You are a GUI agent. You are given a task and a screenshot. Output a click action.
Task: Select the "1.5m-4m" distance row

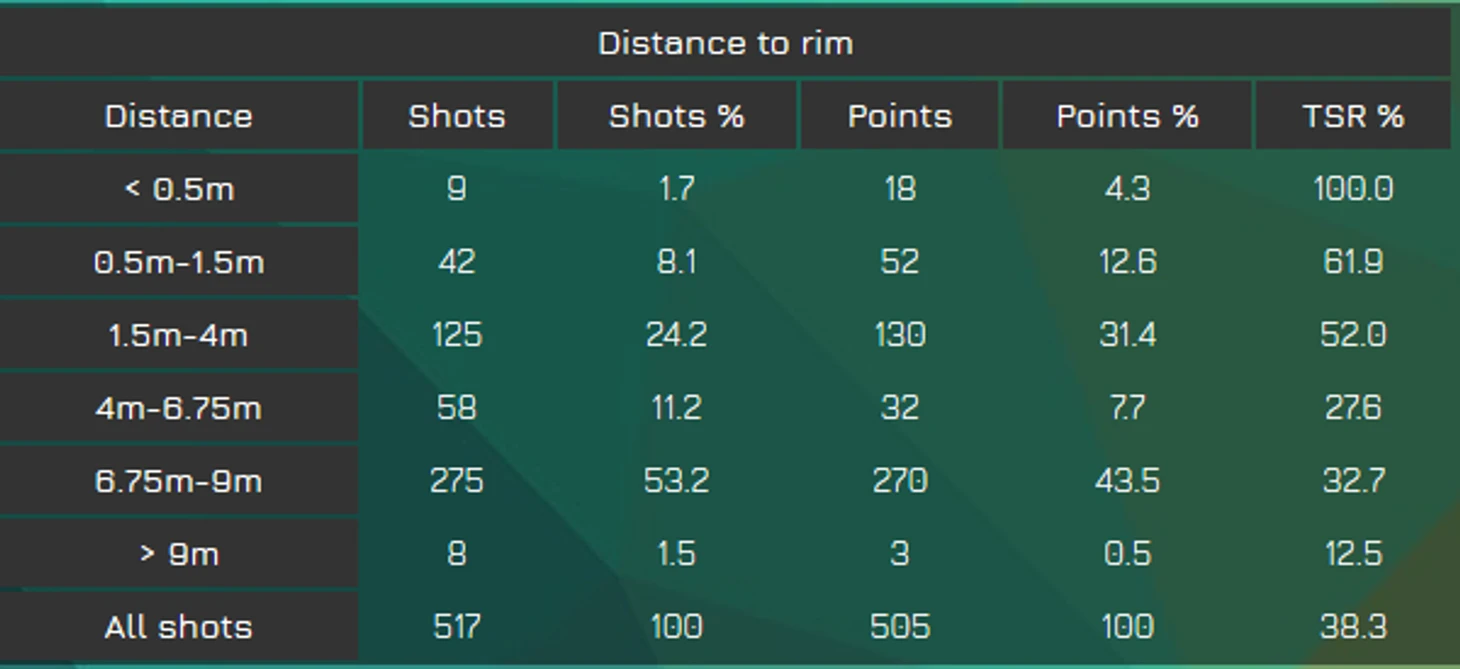(178, 335)
